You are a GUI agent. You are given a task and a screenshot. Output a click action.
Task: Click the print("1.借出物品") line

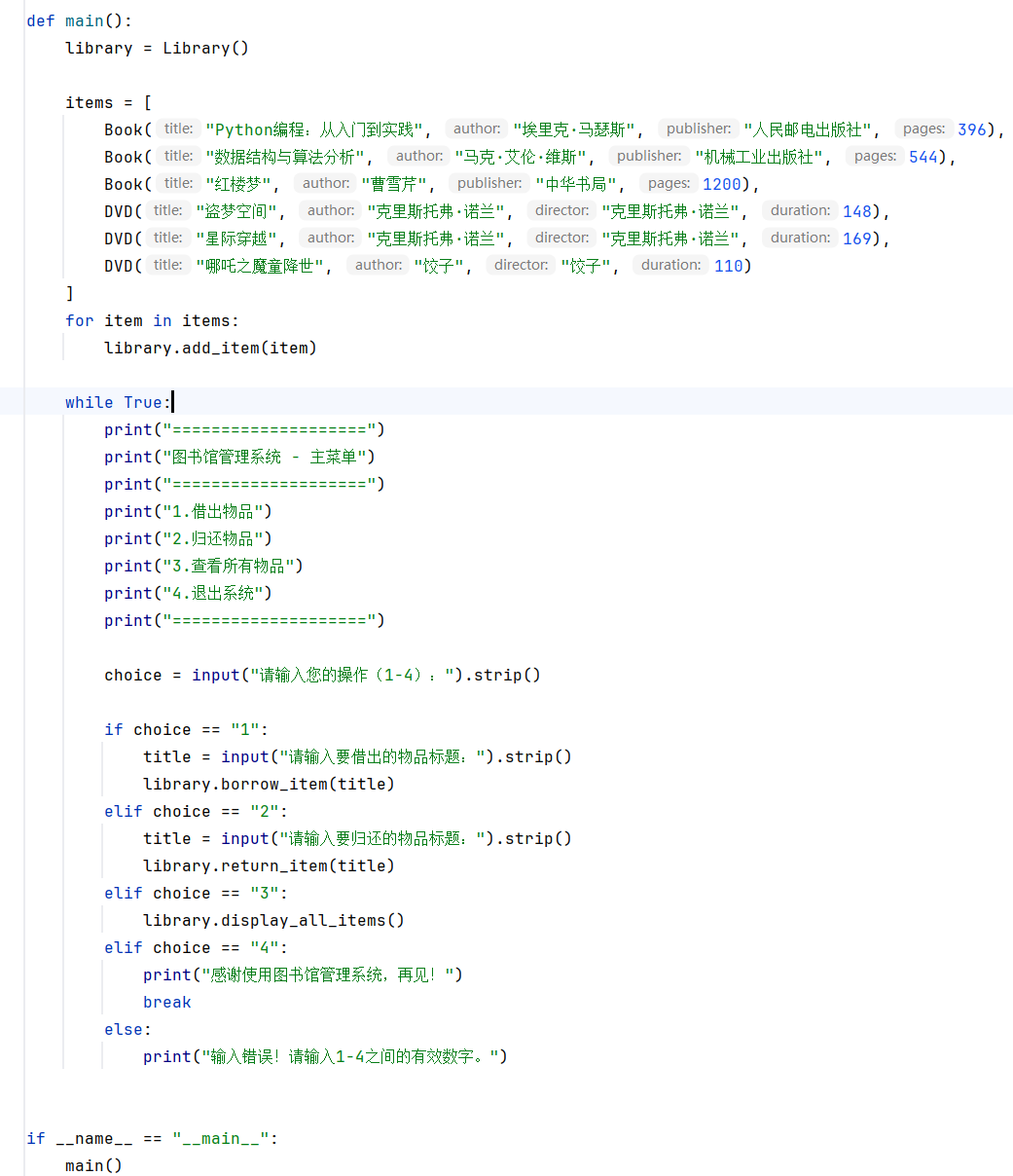189,511
